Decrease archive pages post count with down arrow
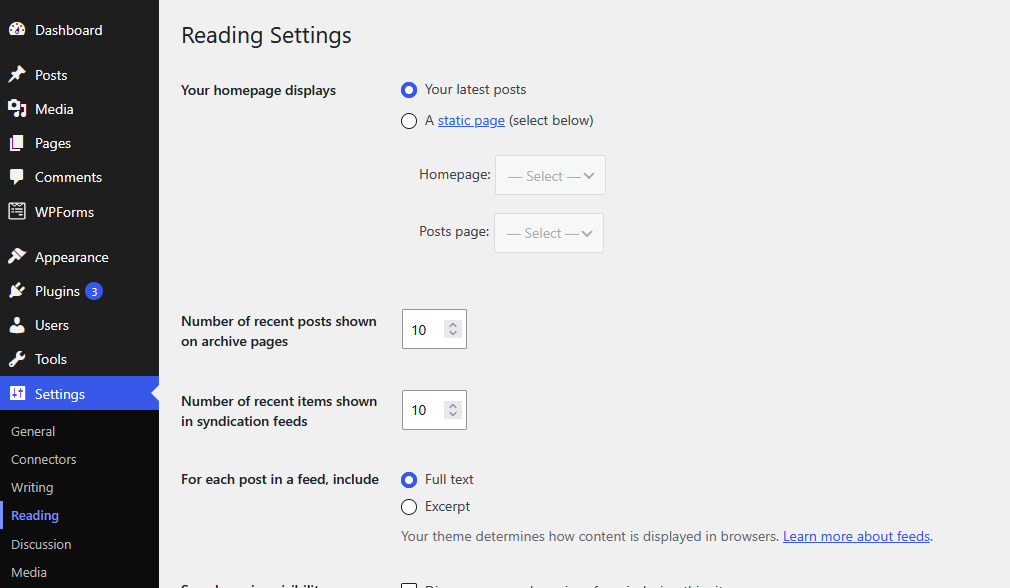Image resolution: width=1010 pixels, height=588 pixels. click(x=453, y=334)
